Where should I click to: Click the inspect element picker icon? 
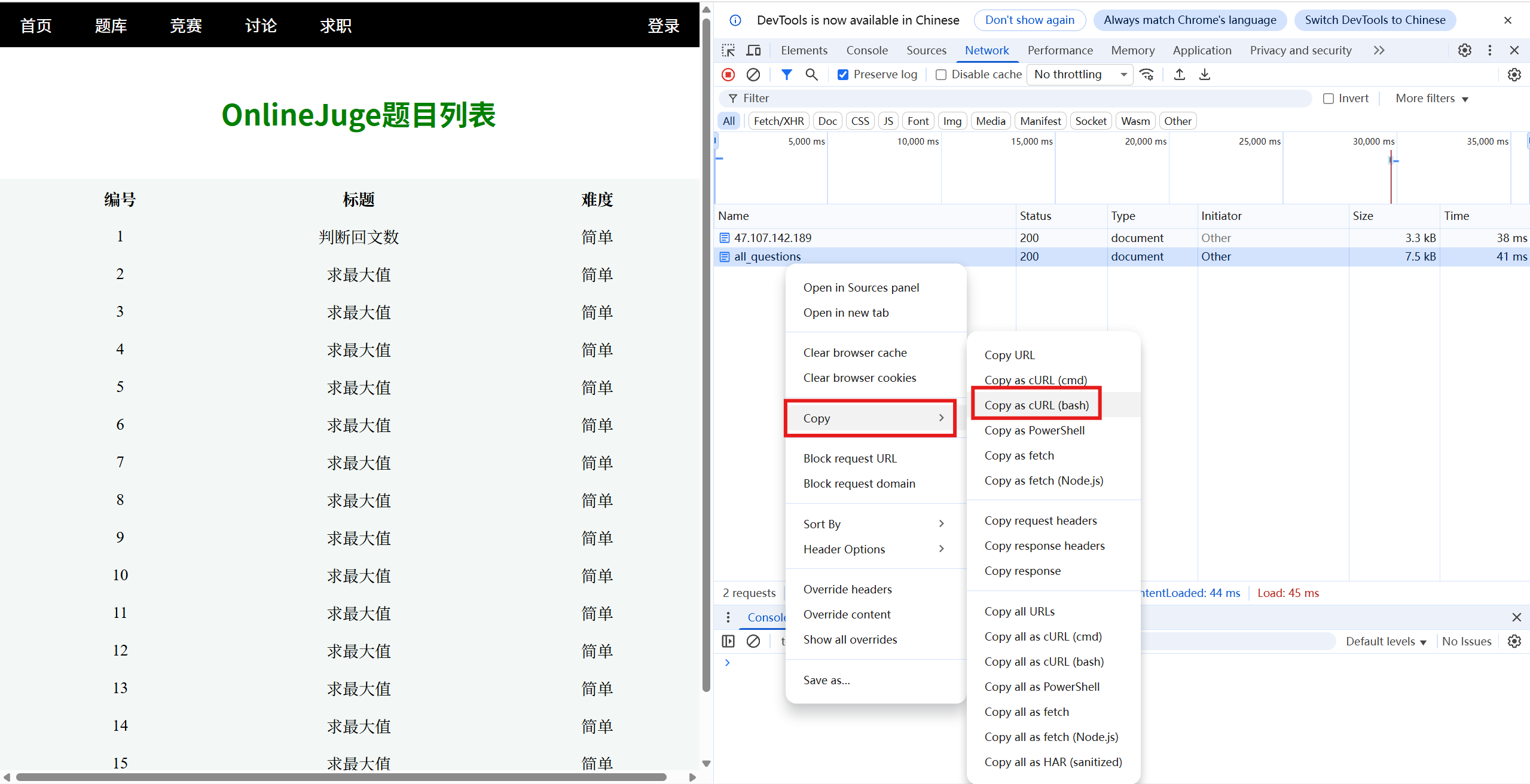tap(728, 50)
